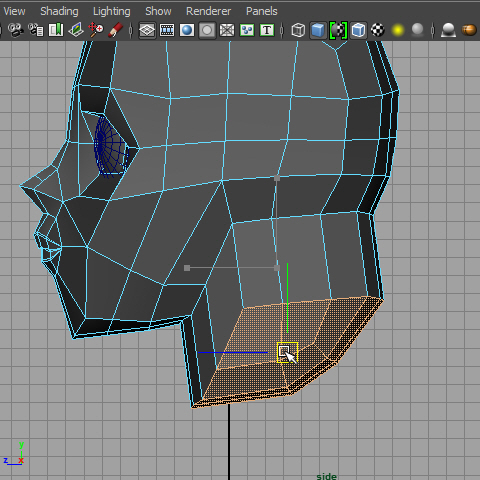Select the 2D Pan/Zoom icon

tap(96, 30)
